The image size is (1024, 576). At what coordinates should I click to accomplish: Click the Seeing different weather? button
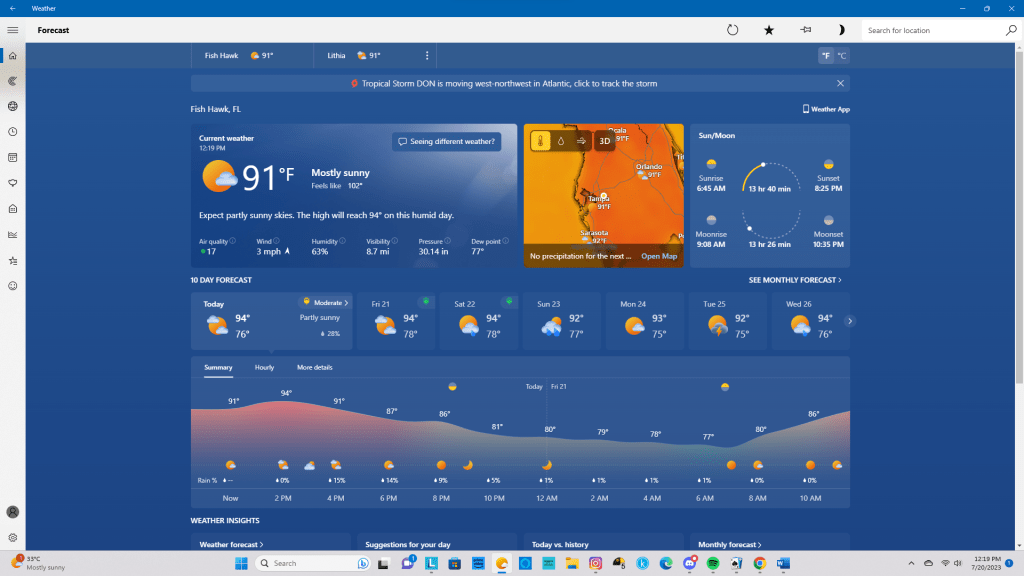coord(446,142)
